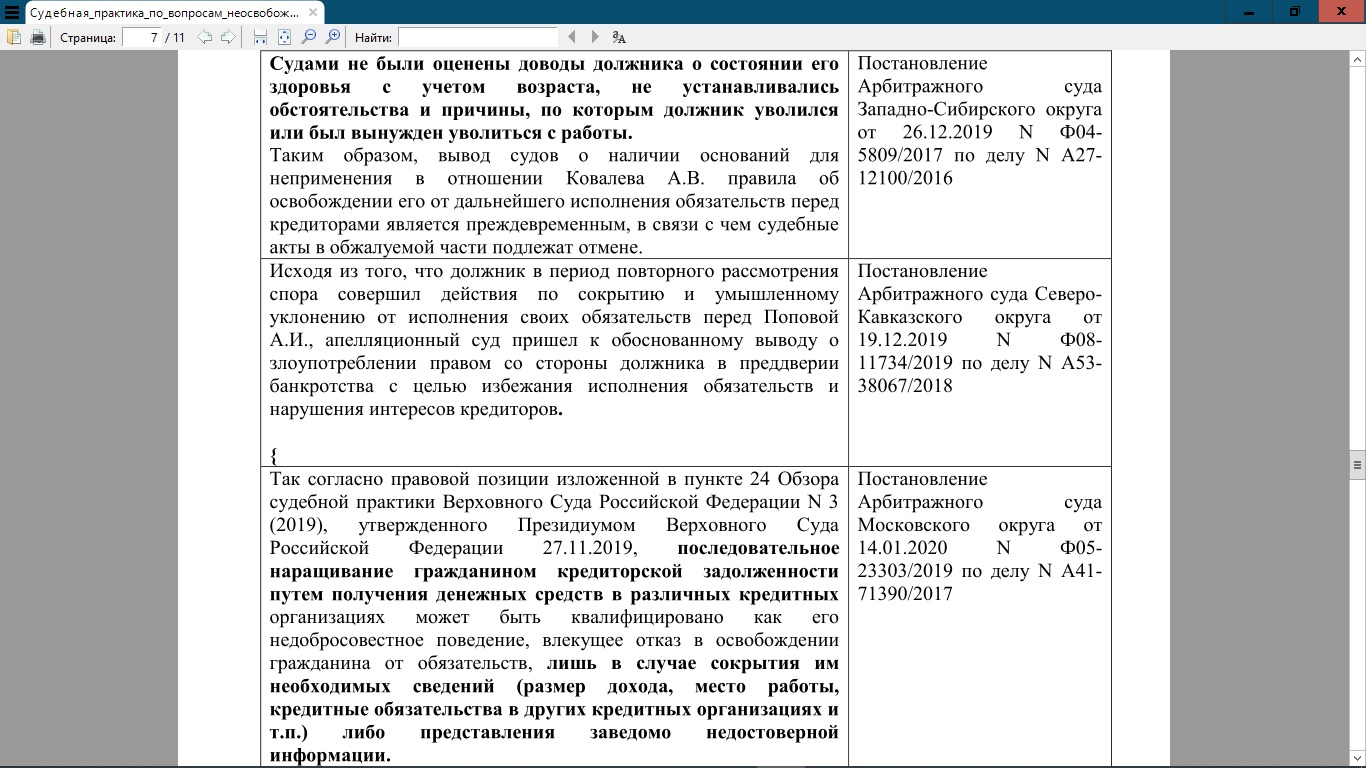Zoom out with the magnifier minus
Viewport: 1366px width, 768px height.
pyautogui.click(x=309, y=37)
